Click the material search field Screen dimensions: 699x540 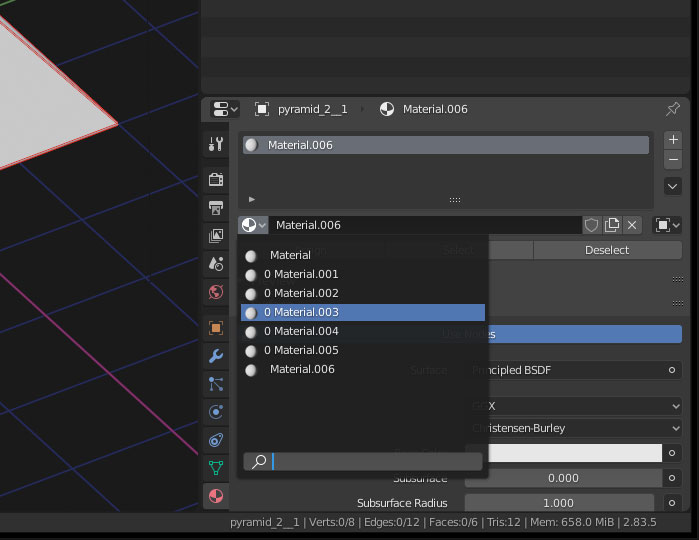(363, 462)
